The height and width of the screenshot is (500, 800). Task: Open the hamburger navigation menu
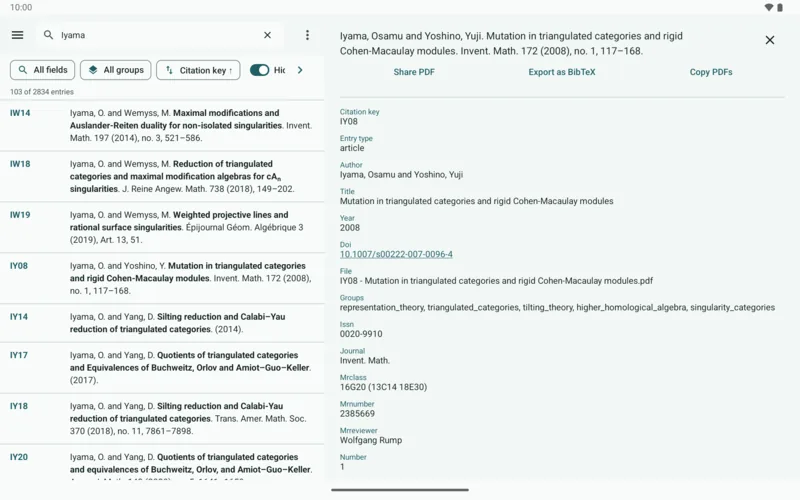click(17, 35)
